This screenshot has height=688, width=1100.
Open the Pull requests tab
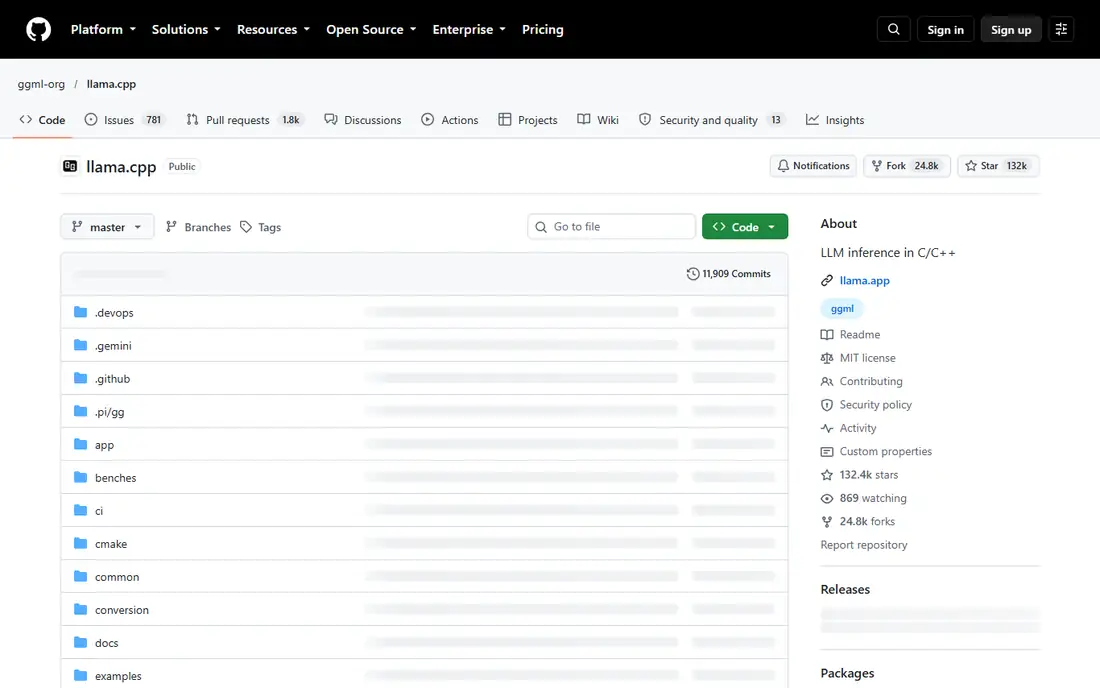click(245, 120)
